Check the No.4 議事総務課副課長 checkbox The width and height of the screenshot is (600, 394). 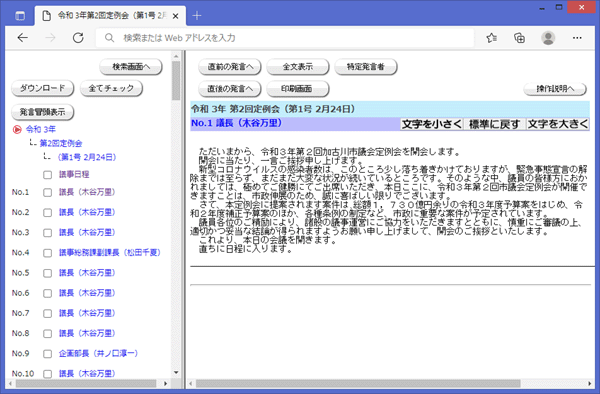coord(47,253)
